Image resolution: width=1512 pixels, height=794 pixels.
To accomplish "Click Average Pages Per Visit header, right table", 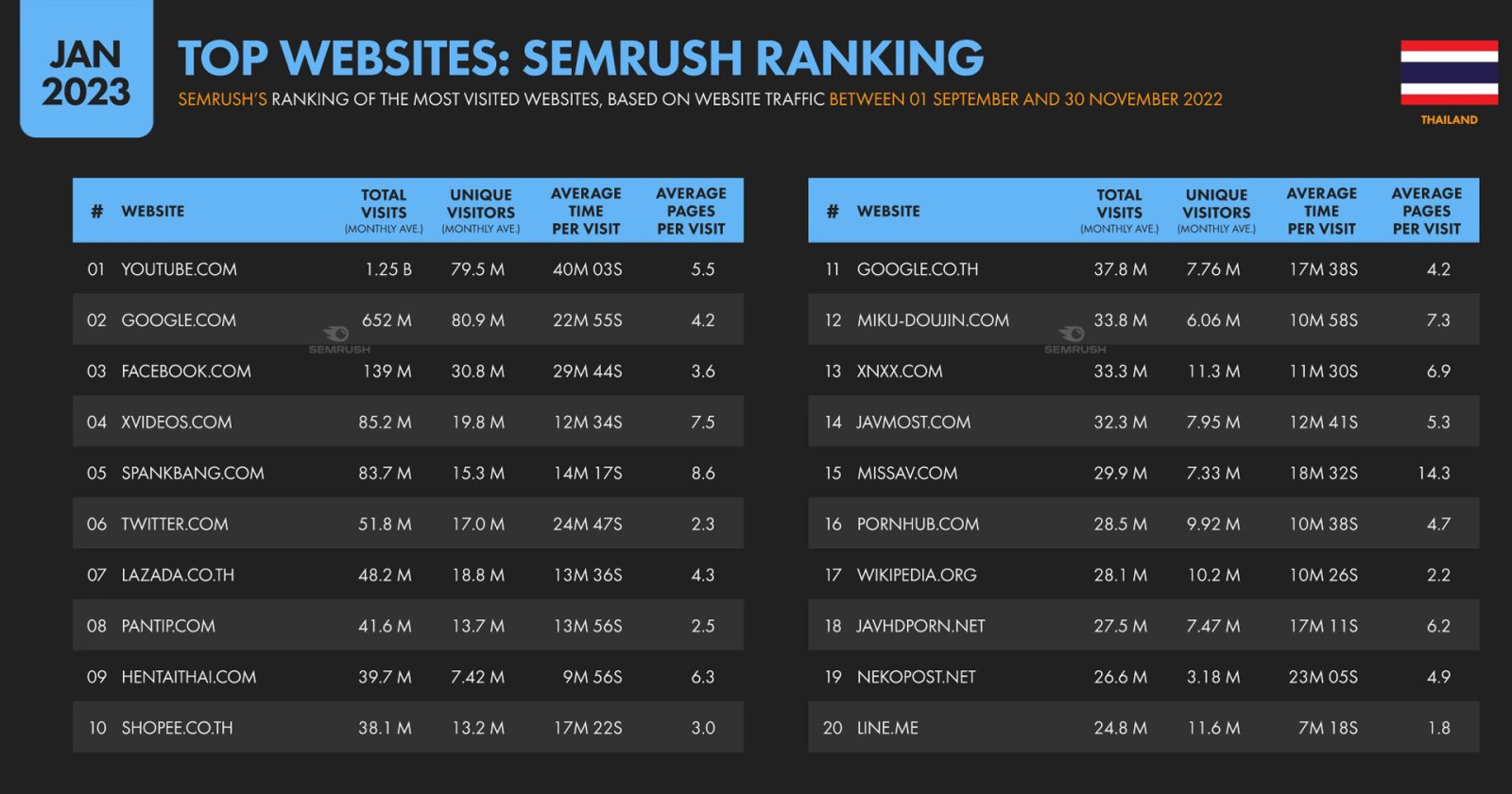I will pyautogui.click(x=1426, y=211).
